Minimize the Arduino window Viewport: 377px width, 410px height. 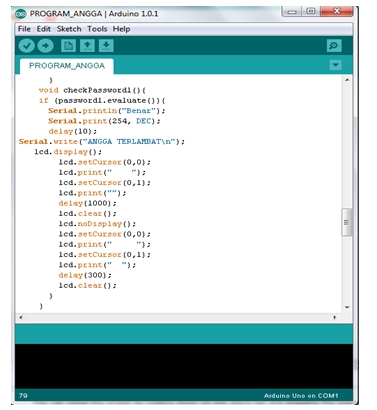pos(292,12)
